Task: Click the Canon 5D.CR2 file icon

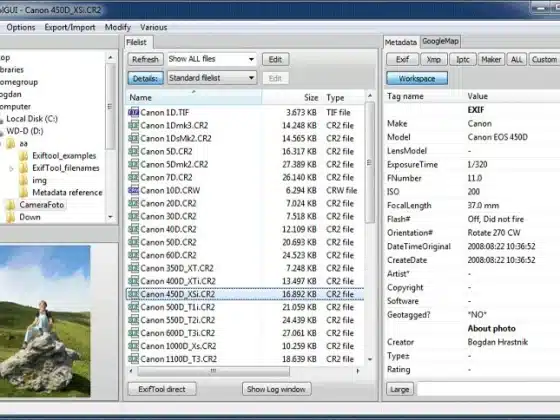Action: coord(133,151)
